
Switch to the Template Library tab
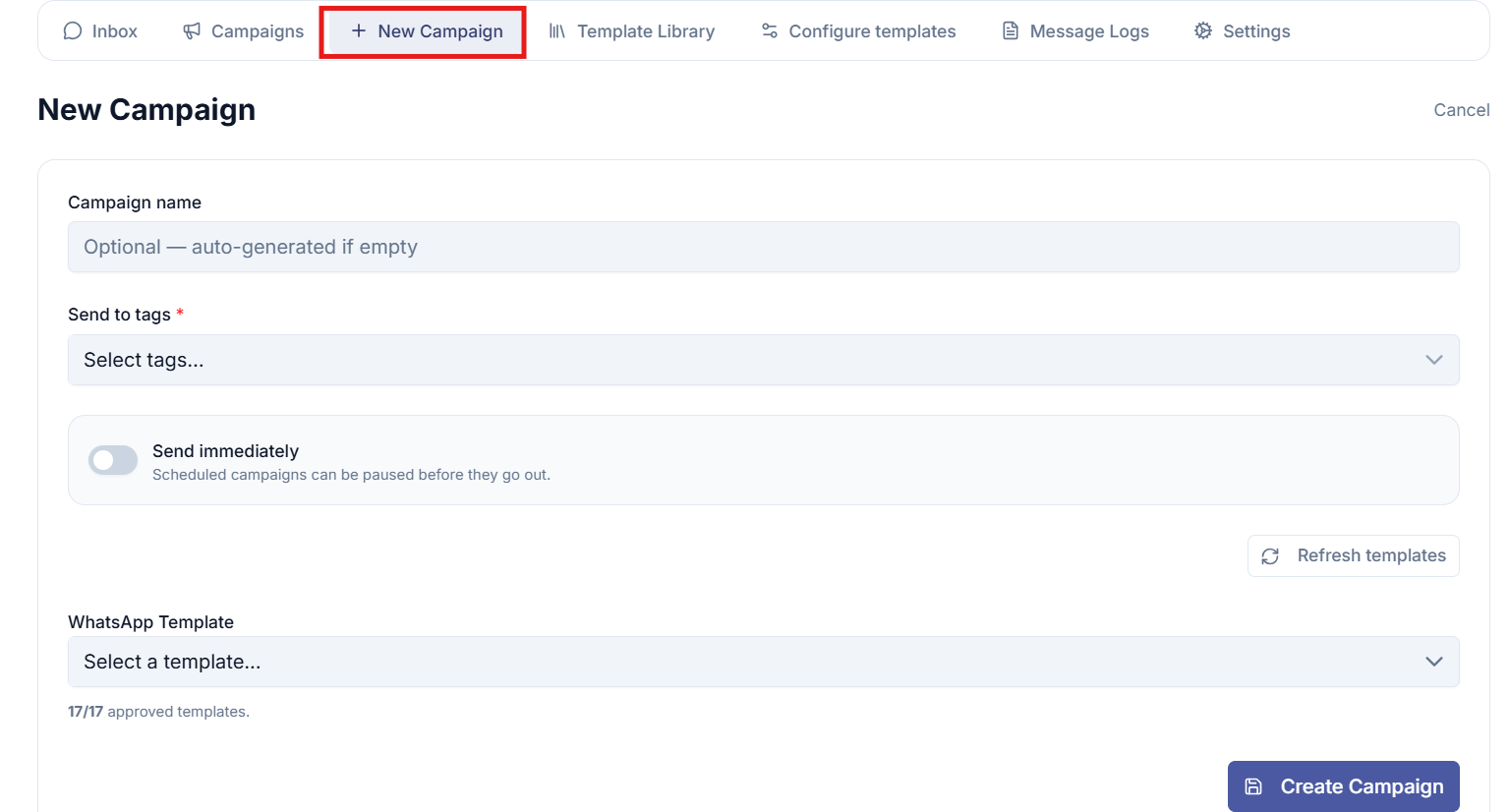pyautogui.click(x=632, y=30)
